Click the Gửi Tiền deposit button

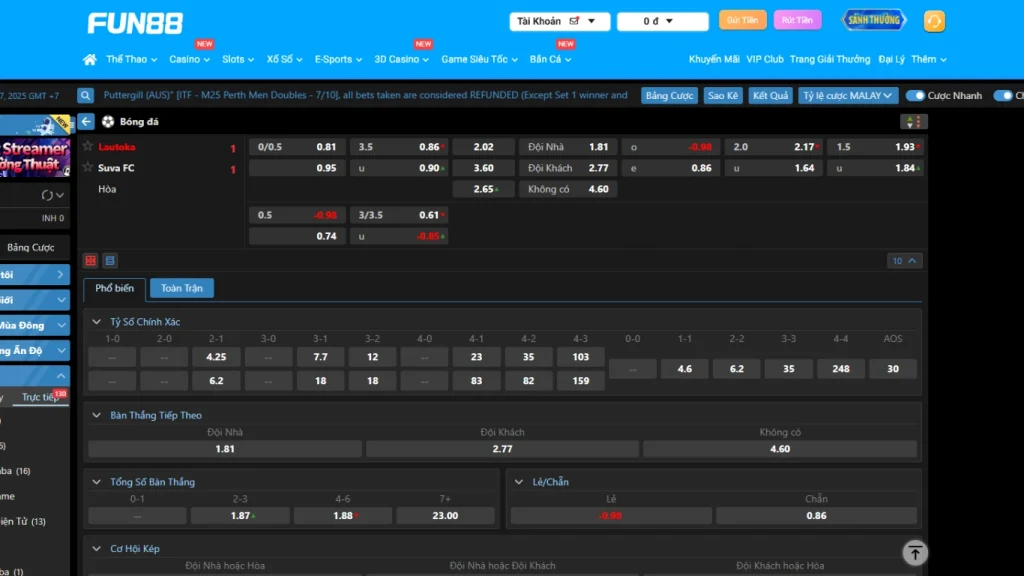pyautogui.click(x=742, y=20)
